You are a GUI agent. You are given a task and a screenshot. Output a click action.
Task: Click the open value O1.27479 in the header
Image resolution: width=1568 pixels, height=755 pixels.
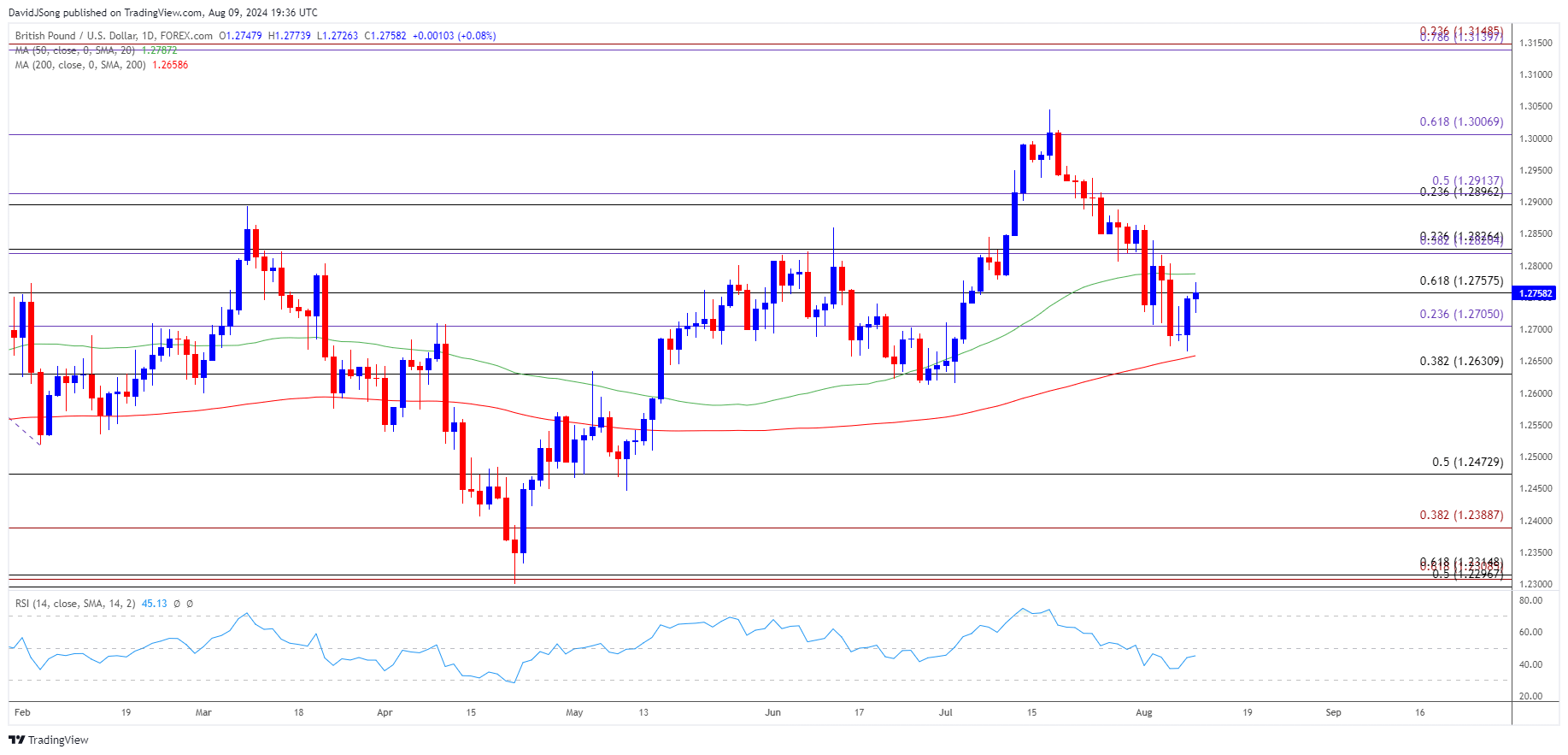pyautogui.click(x=240, y=36)
